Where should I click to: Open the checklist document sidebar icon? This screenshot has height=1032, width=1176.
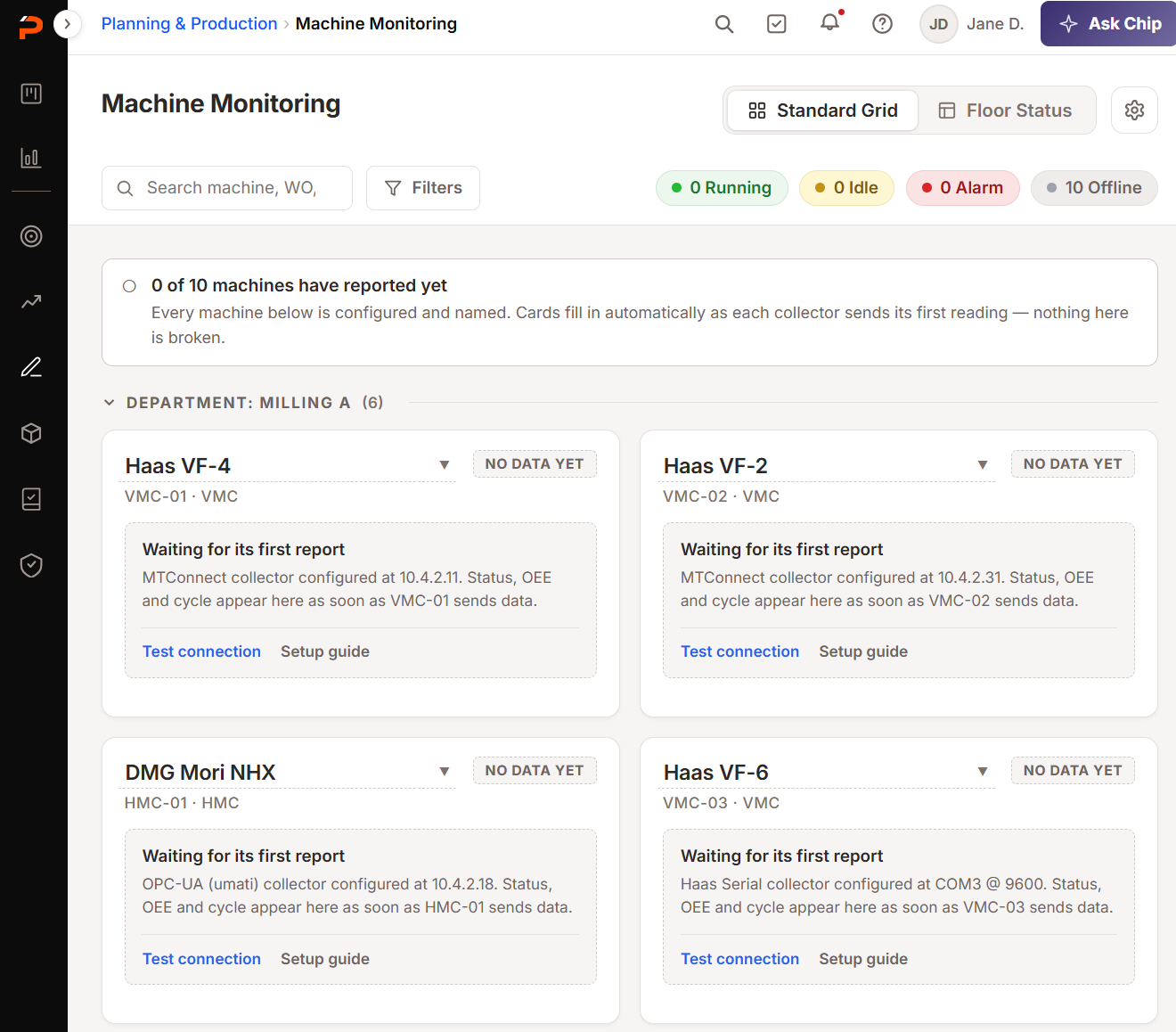pyautogui.click(x=31, y=499)
